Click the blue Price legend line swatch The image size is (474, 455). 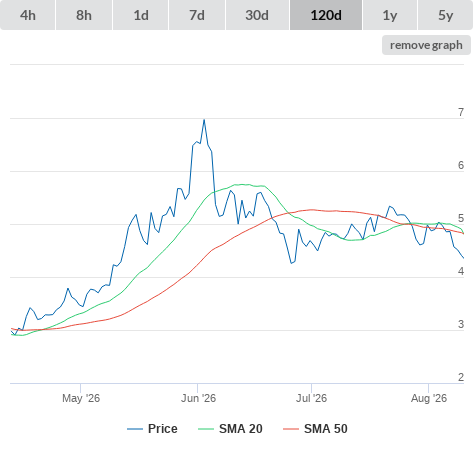(135, 429)
